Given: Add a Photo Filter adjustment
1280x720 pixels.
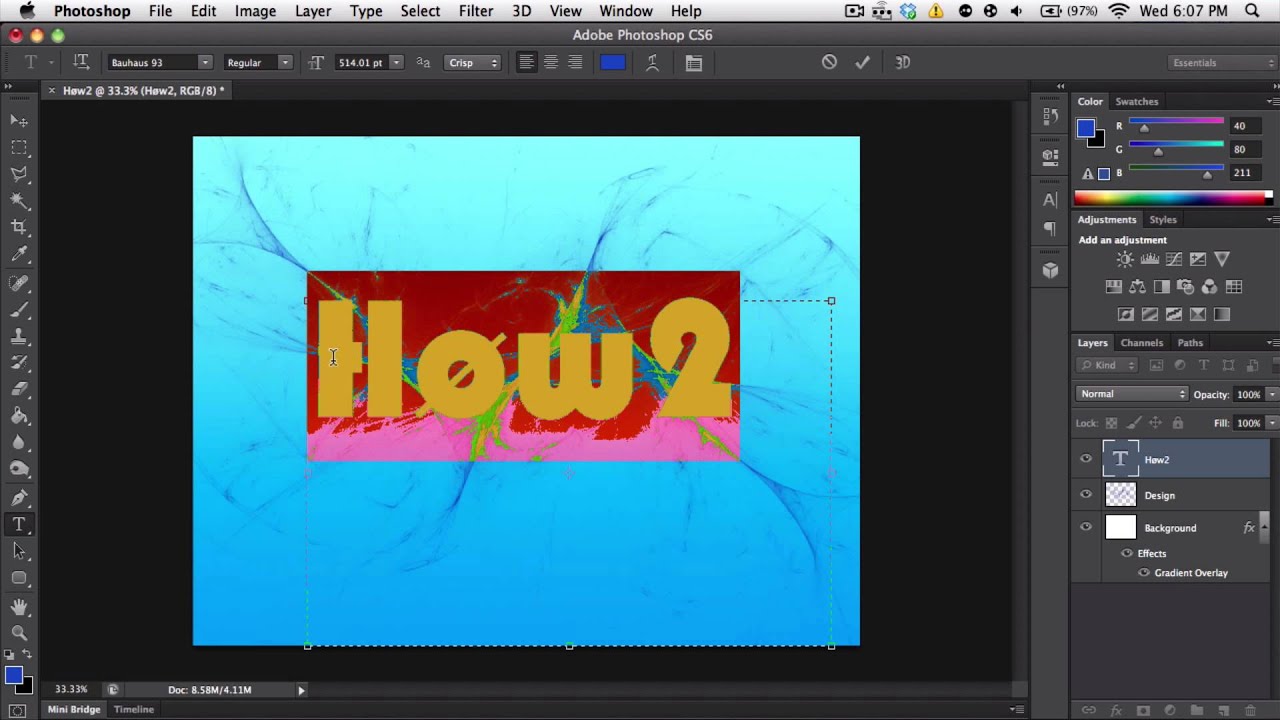Looking at the screenshot, I should tap(1185, 287).
